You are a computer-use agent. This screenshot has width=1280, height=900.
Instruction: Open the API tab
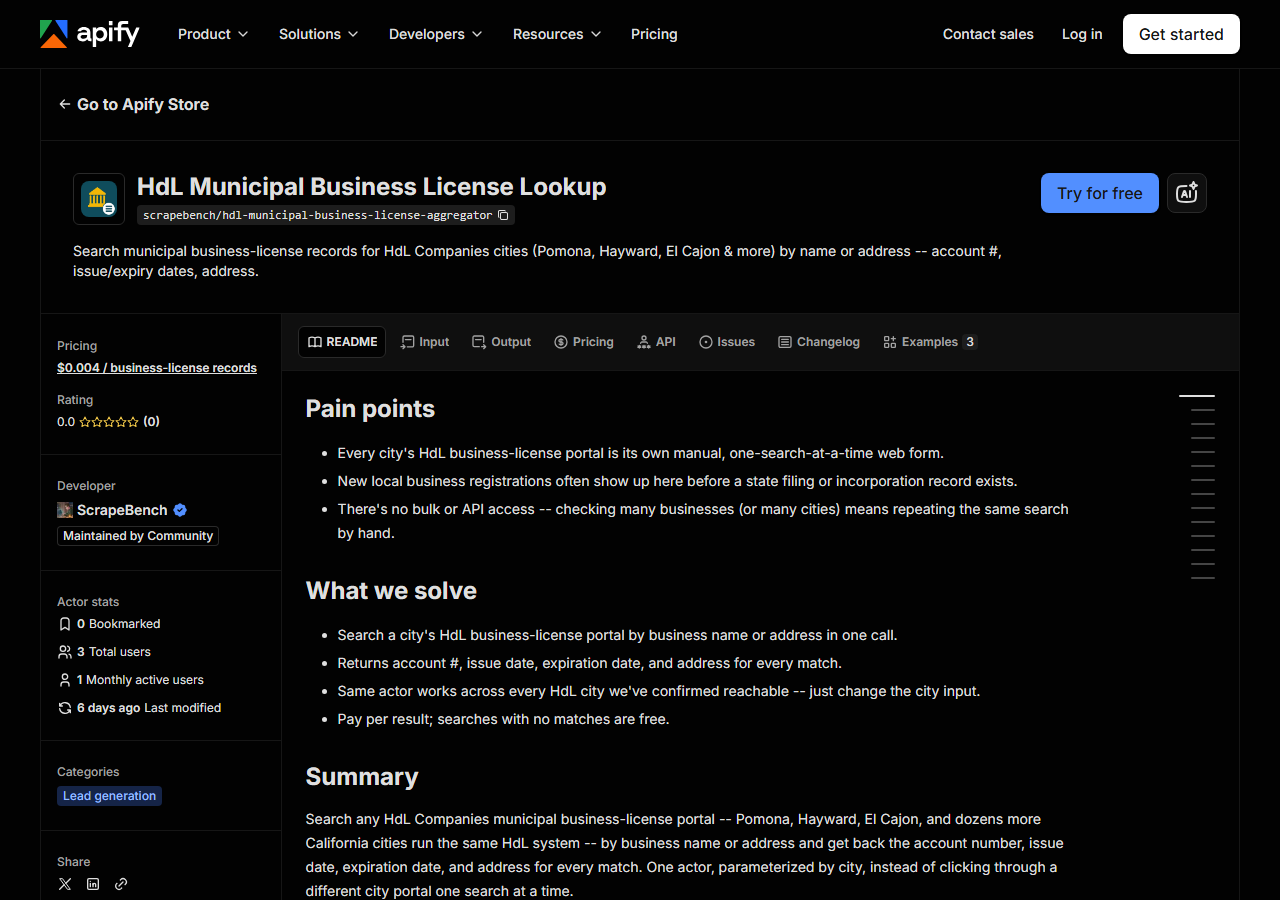pos(656,342)
